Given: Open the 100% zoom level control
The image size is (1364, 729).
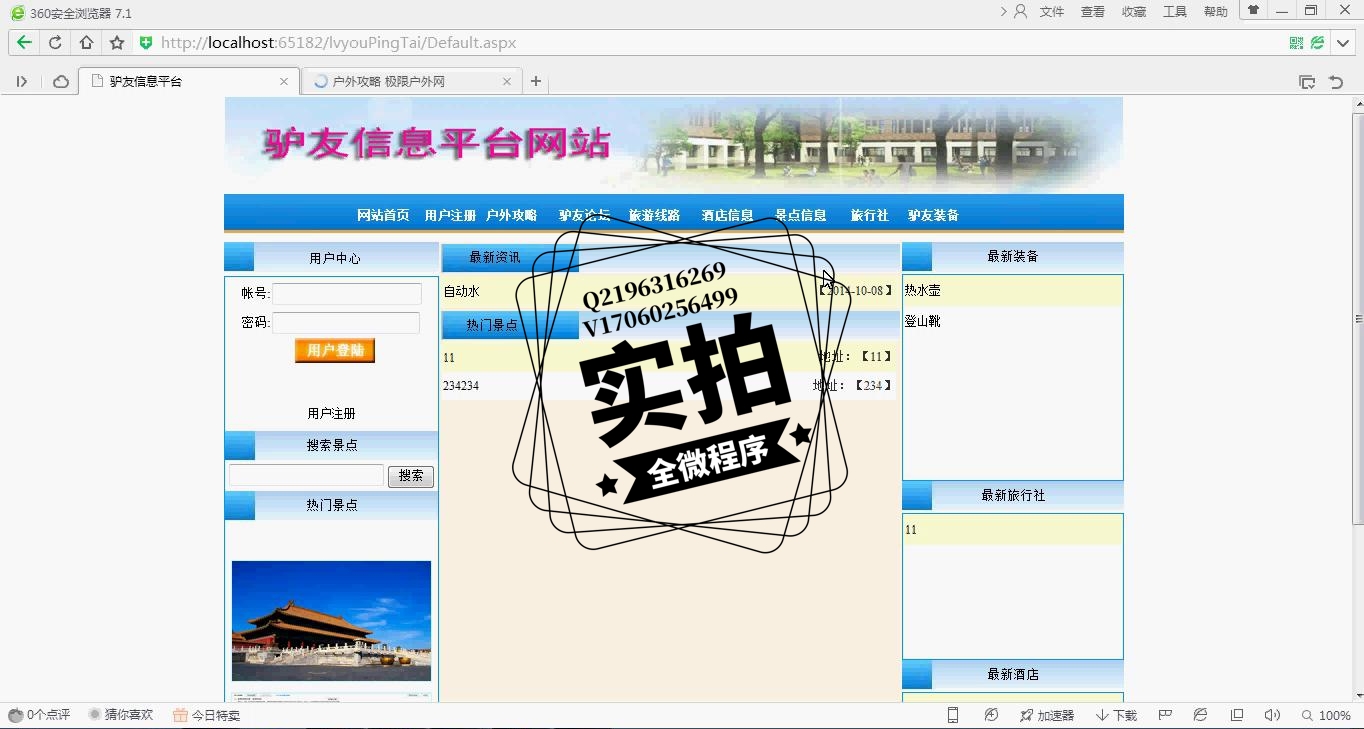Looking at the screenshot, I should (x=1327, y=715).
